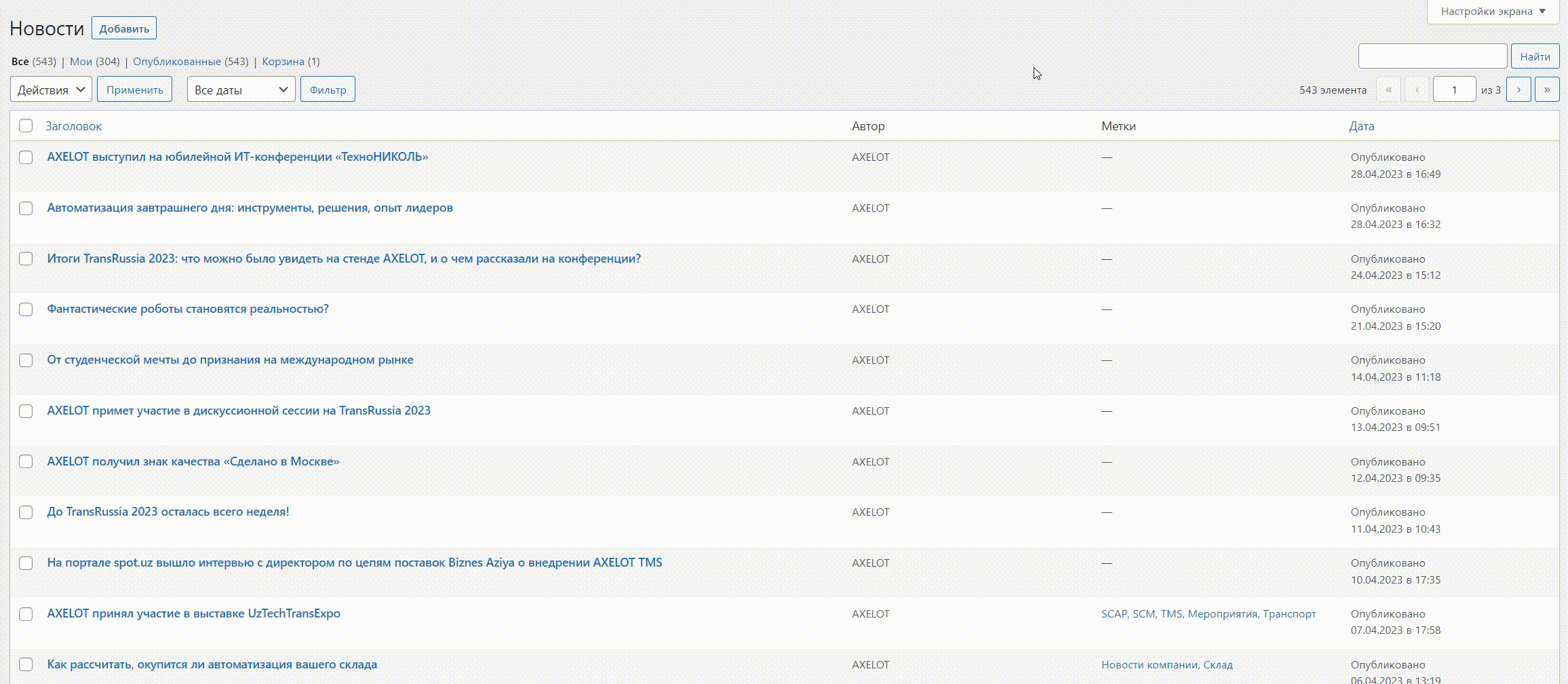Viewport: 1568px width, 684px height.
Task: Show Мои (304) posts filter
Action: coord(94,61)
